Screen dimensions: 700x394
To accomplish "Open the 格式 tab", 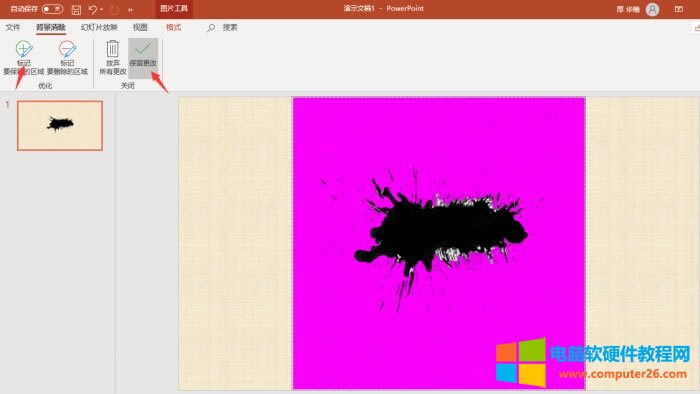I will click(x=173, y=27).
